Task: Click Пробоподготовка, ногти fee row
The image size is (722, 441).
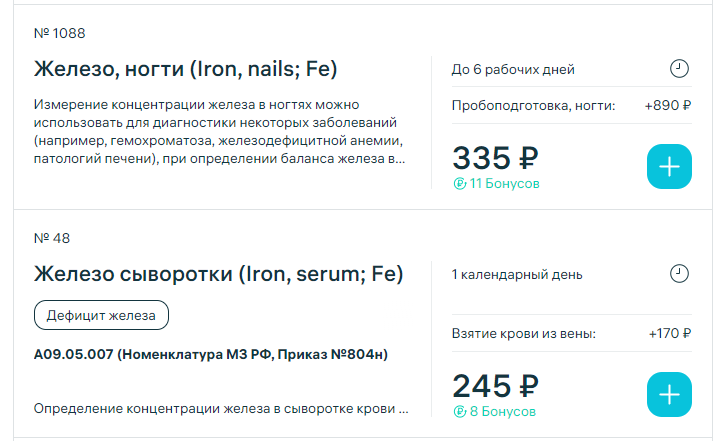Action: click(x=571, y=105)
